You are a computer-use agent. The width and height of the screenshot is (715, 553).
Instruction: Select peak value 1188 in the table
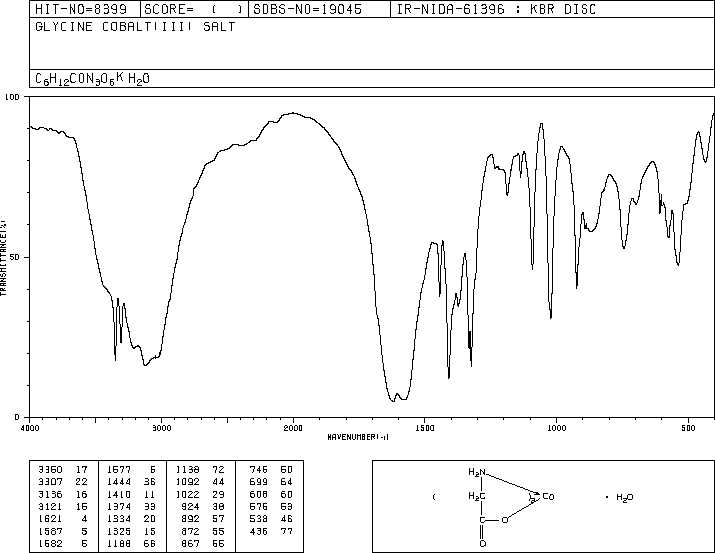tap(119, 543)
